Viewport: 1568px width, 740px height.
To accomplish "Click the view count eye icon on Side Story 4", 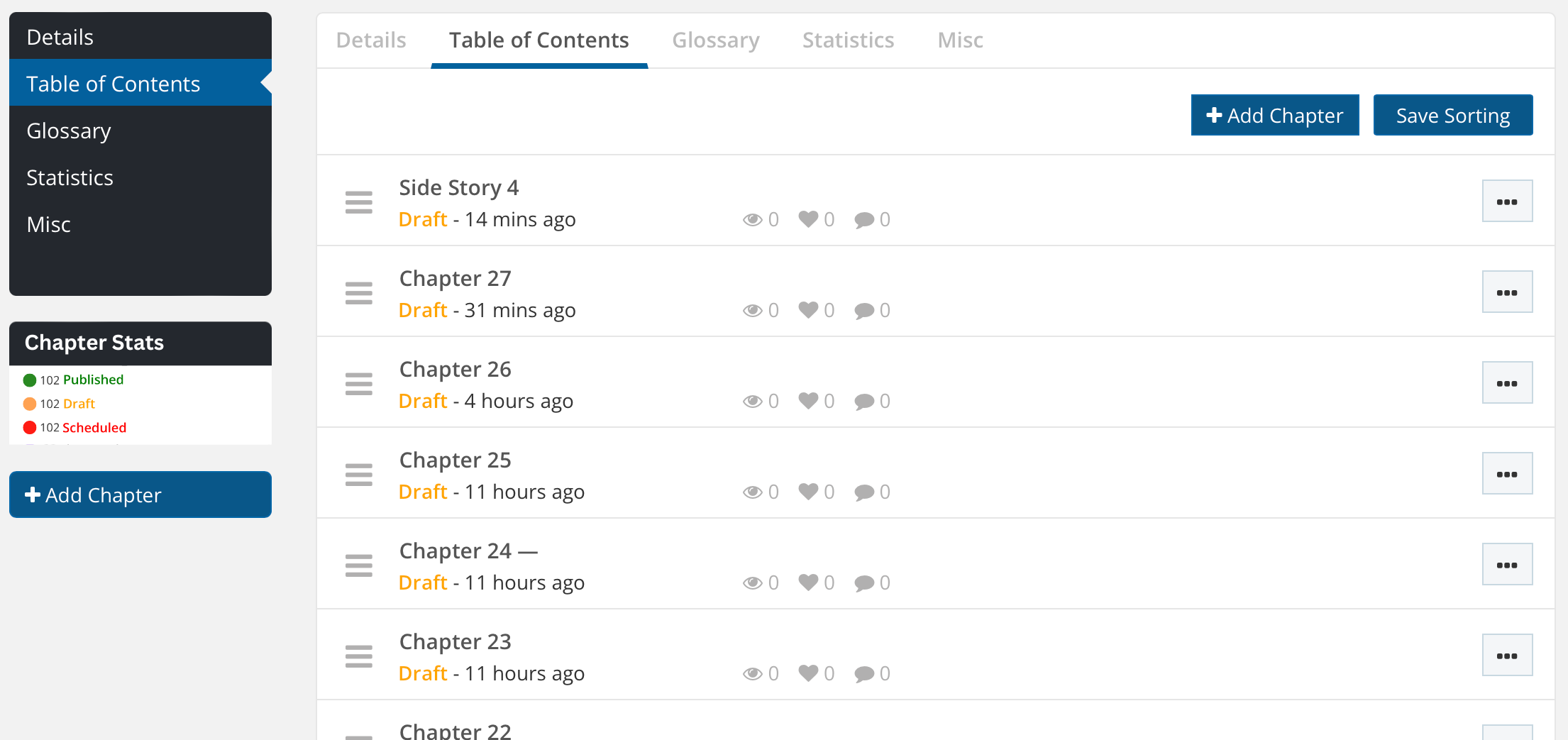I will pyautogui.click(x=753, y=219).
